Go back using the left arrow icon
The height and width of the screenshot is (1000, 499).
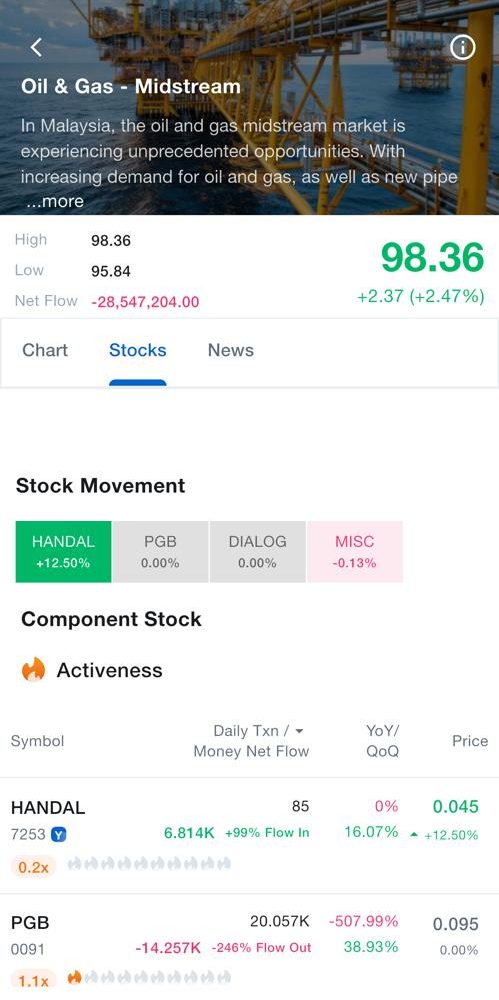point(36,47)
